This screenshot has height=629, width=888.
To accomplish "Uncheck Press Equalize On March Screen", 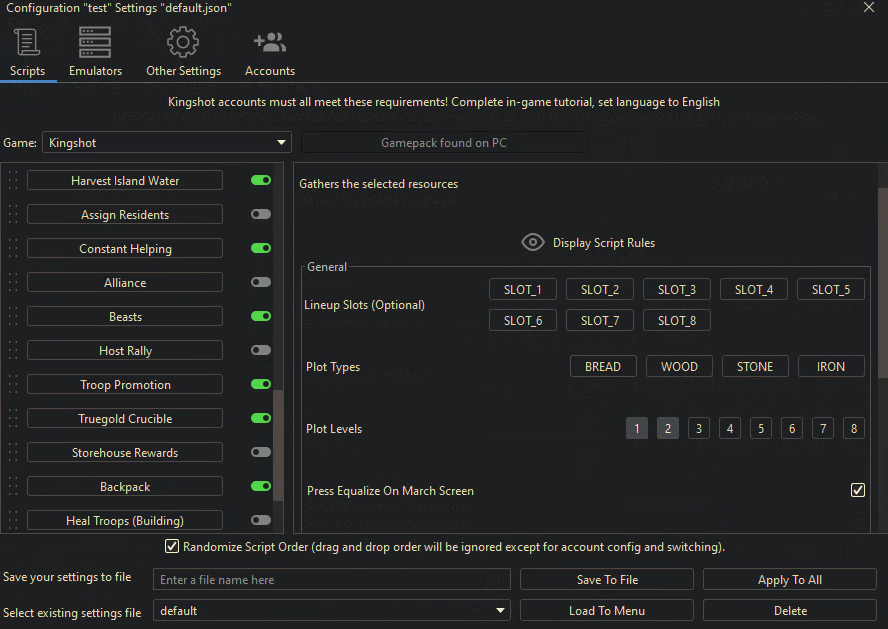I will point(857,490).
